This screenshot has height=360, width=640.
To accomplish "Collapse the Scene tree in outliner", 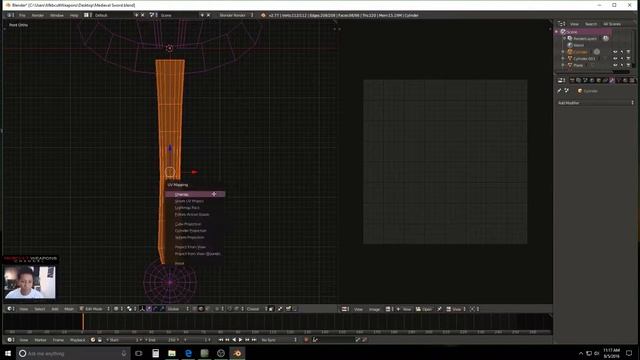I will coord(557,31).
